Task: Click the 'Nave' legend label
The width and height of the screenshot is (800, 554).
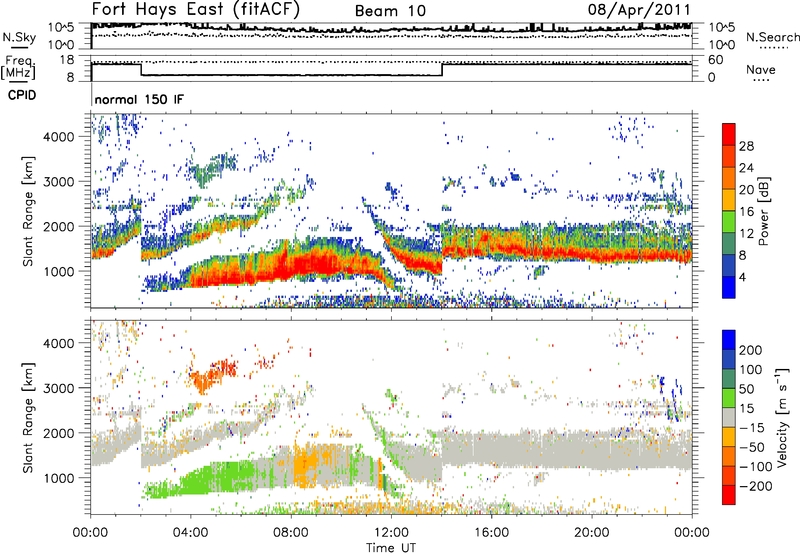Action: [x=761, y=69]
